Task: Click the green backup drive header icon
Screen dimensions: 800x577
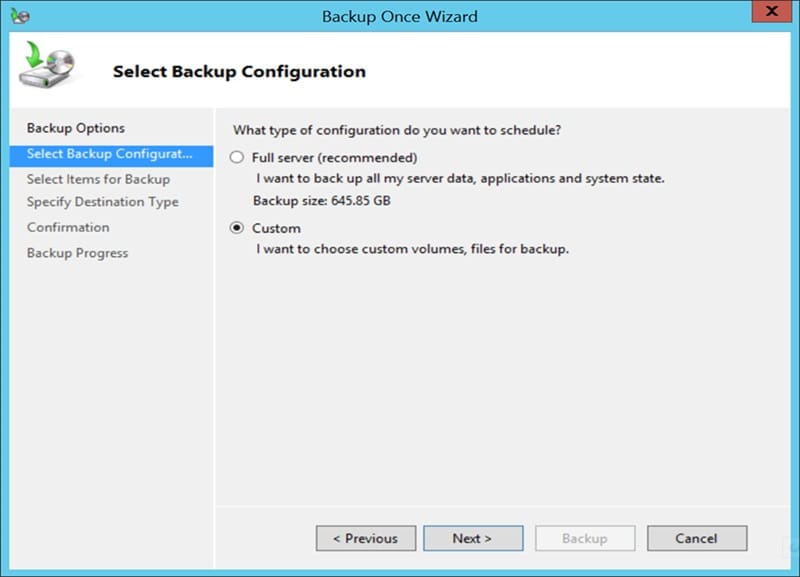Action: 50,66
